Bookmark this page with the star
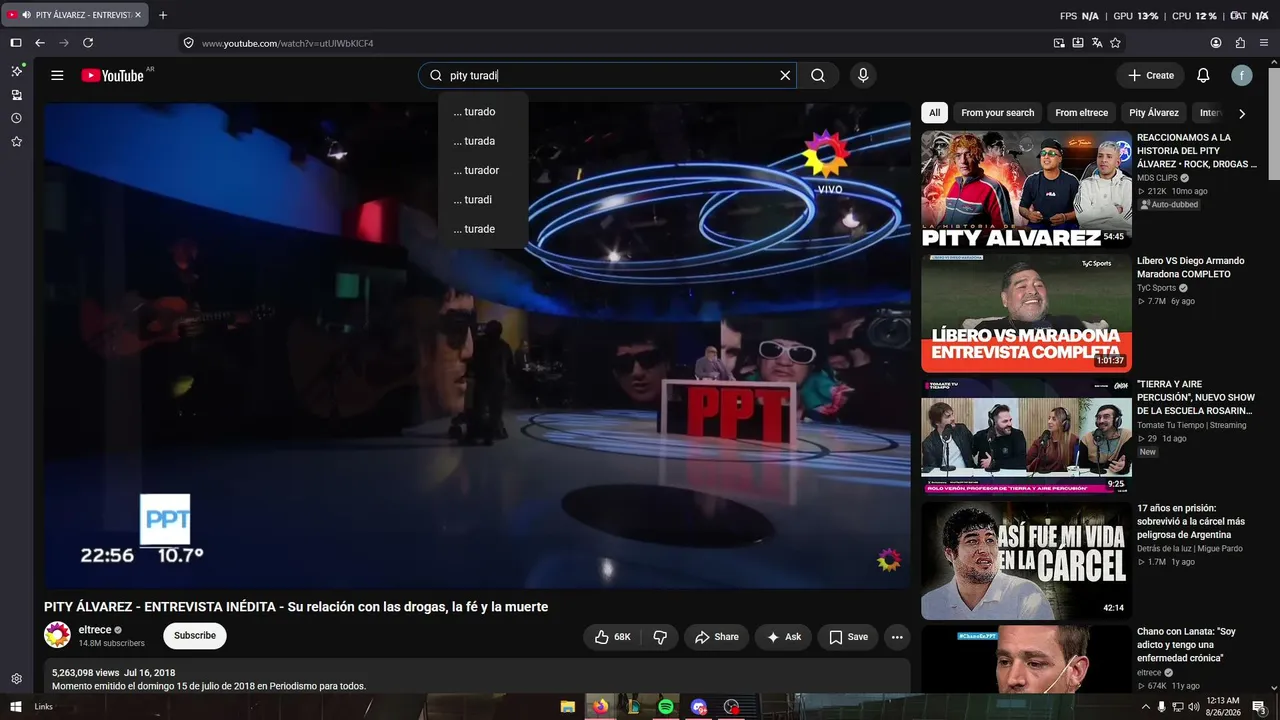Image resolution: width=1280 pixels, height=720 pixels. [1115, 43]
